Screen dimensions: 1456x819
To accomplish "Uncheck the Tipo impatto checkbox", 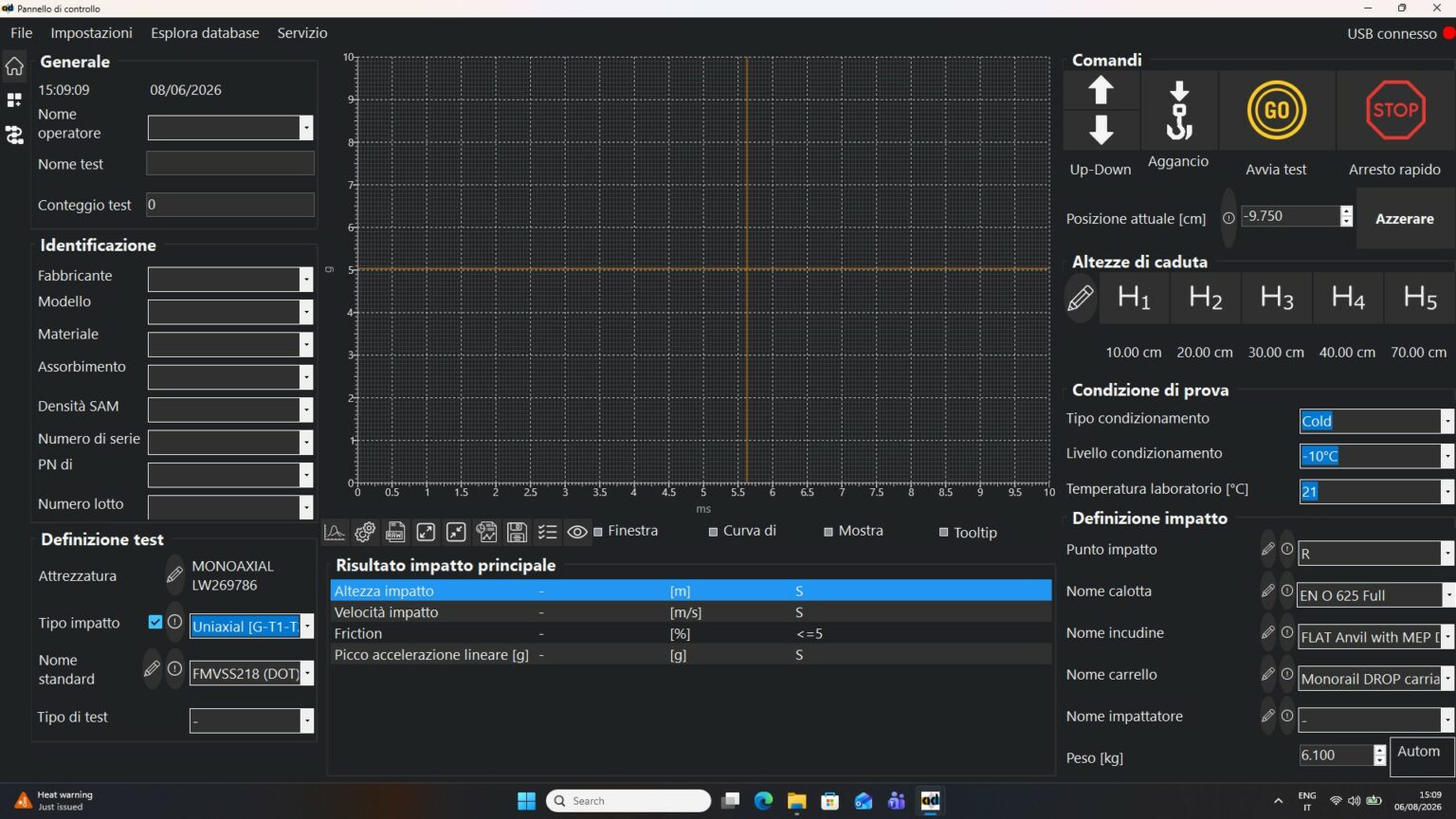I will (155, 622).
